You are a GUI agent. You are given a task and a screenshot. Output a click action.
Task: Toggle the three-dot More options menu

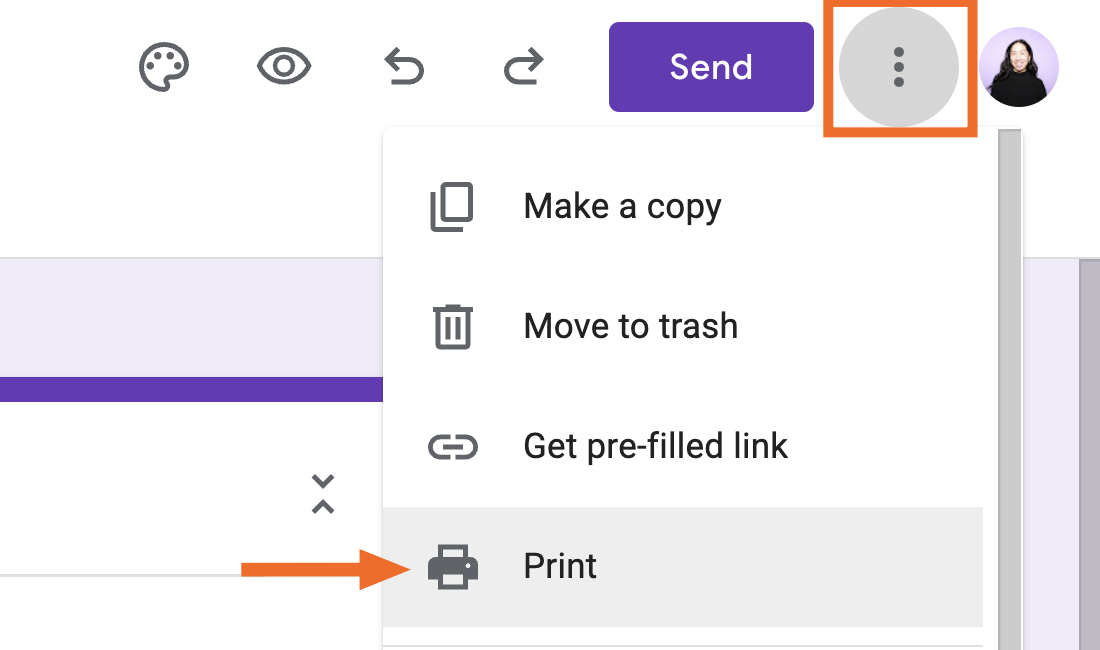898,67
